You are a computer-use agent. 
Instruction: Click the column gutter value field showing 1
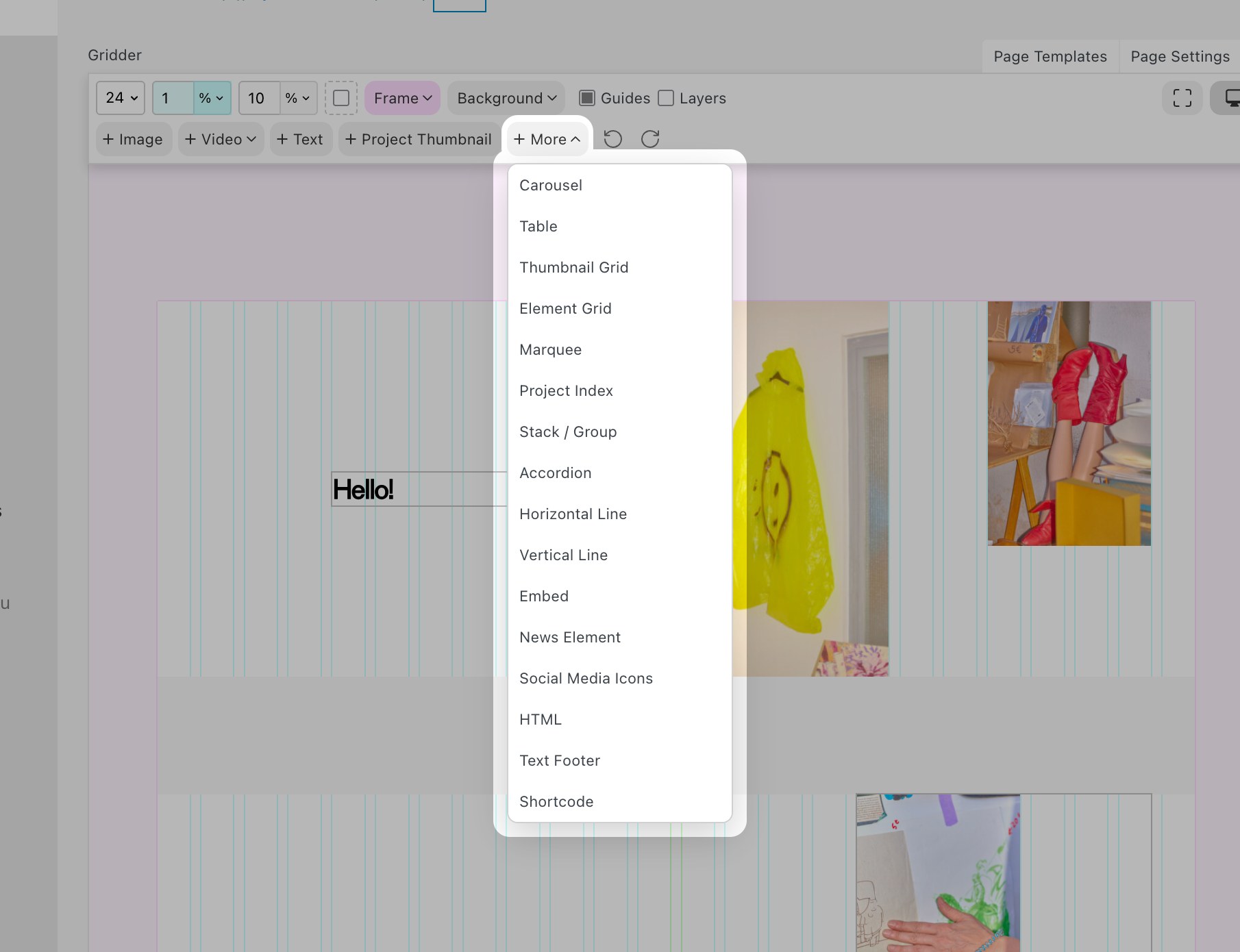click(x=173, y=98)
